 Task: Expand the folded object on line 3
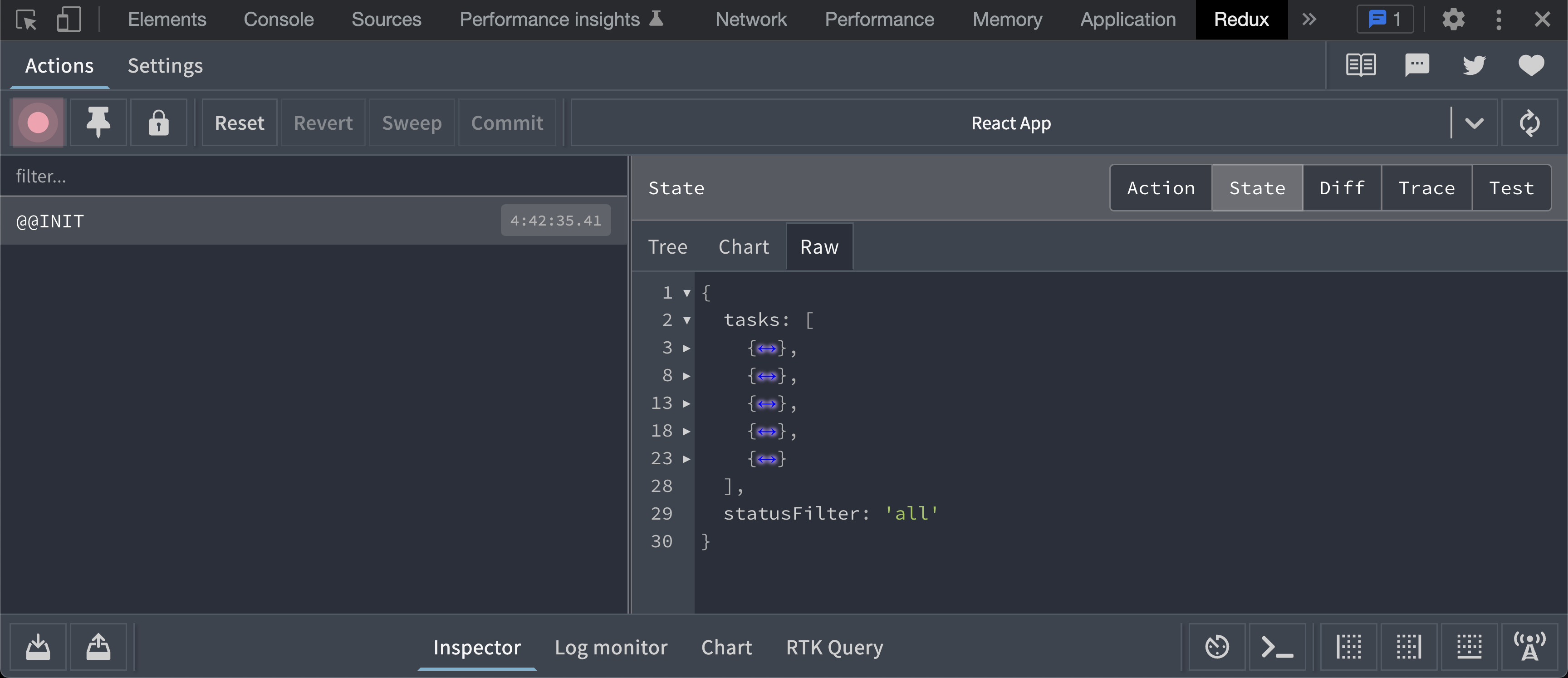point(686,348)
